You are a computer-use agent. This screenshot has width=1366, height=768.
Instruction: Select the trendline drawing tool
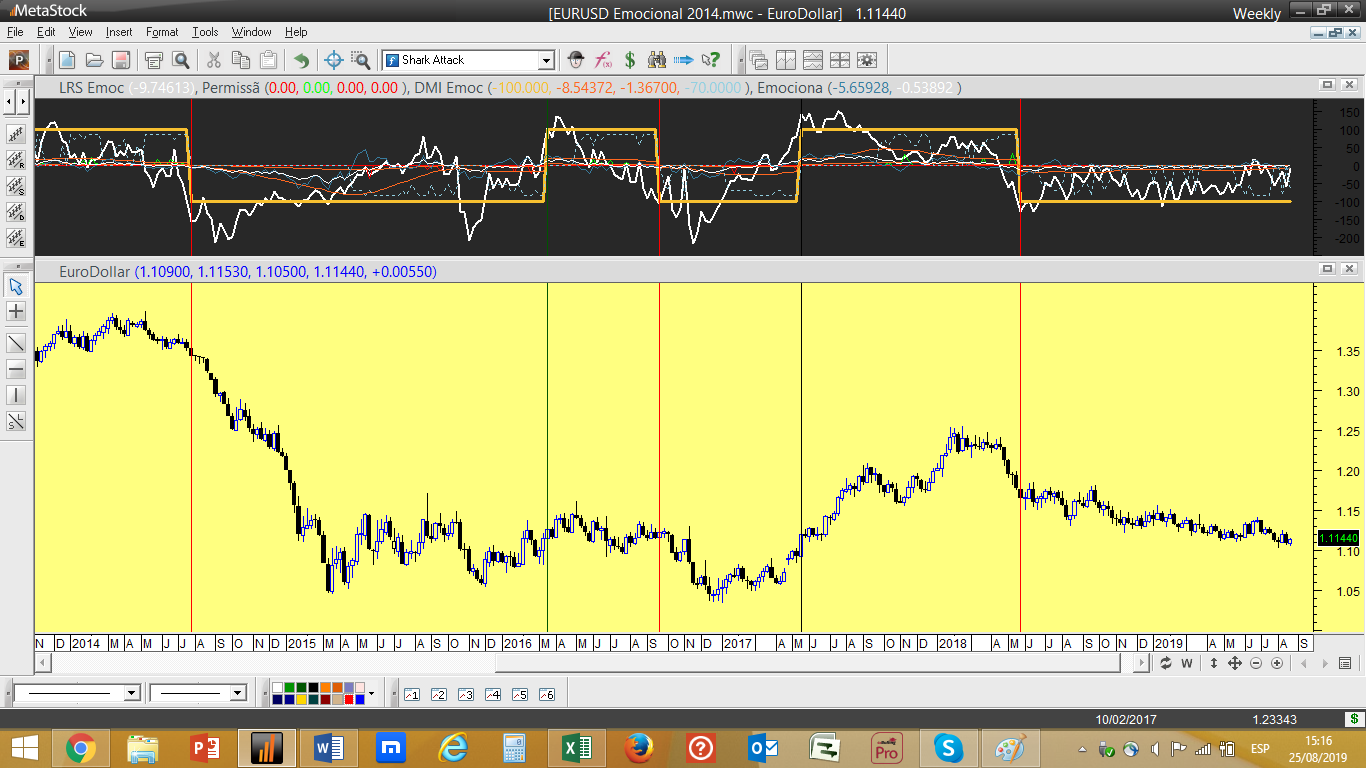pyautogui.click(x=16, y=342)
